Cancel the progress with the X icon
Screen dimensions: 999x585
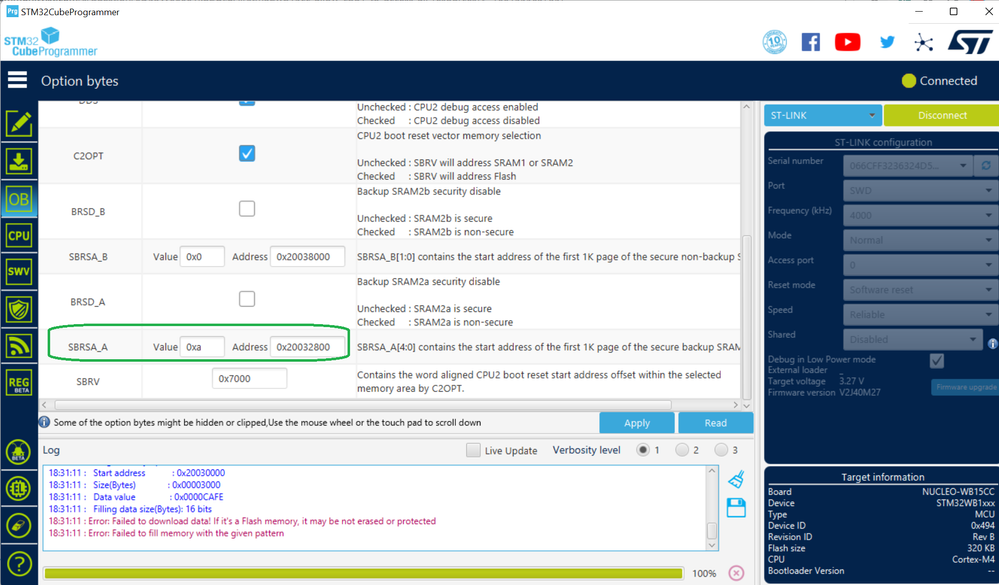click(x=736, y=573)
